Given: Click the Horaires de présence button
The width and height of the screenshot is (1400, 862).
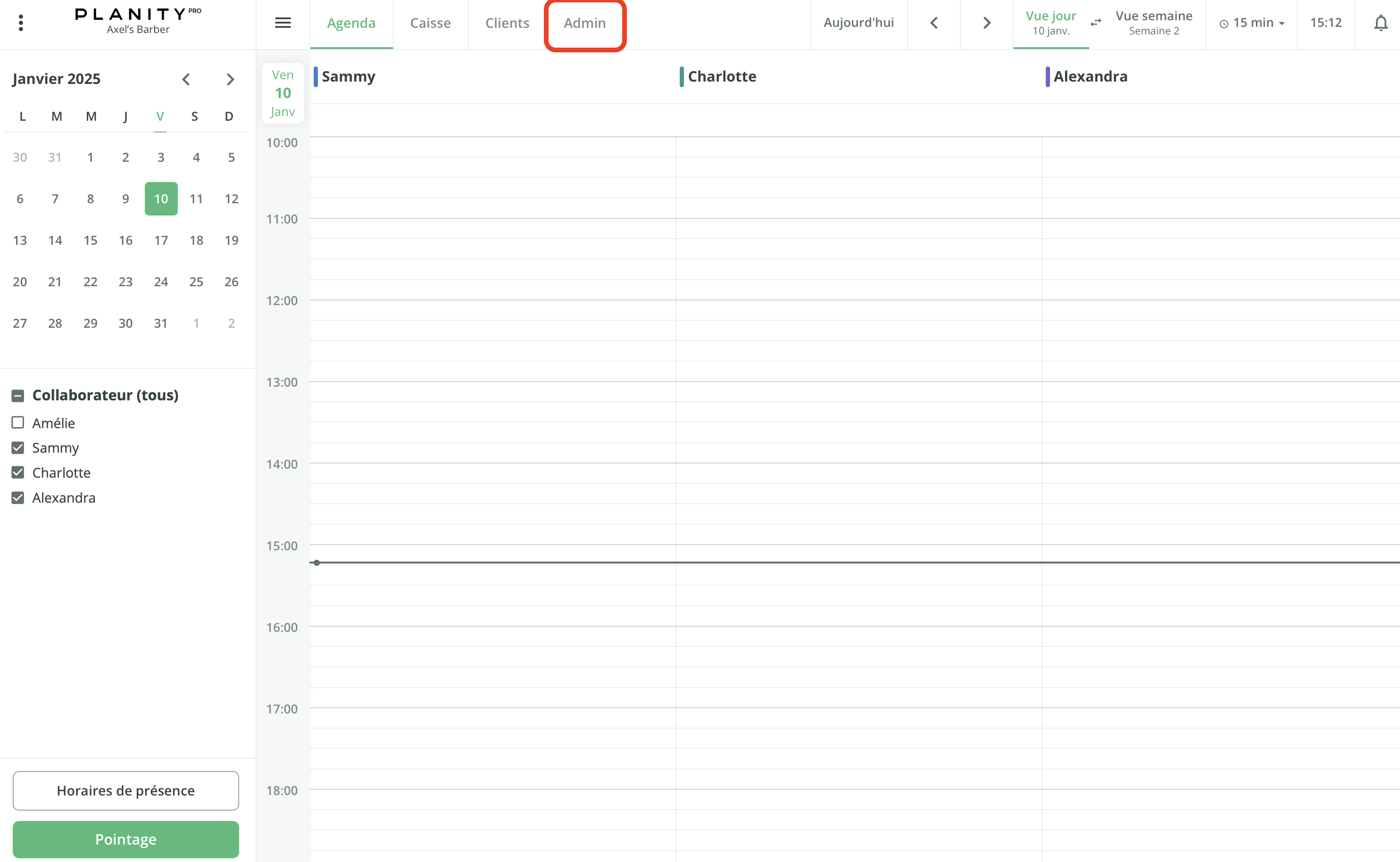Looking at the screenshot, I should point(125,790).
